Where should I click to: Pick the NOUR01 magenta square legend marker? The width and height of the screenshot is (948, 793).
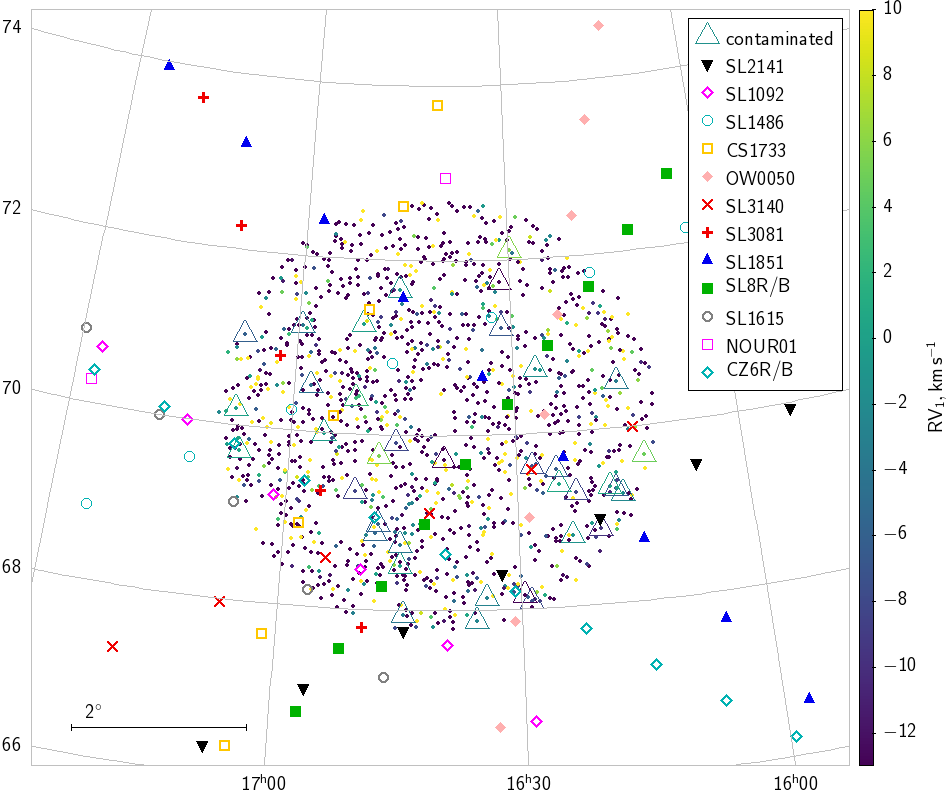tap(707, 345)
